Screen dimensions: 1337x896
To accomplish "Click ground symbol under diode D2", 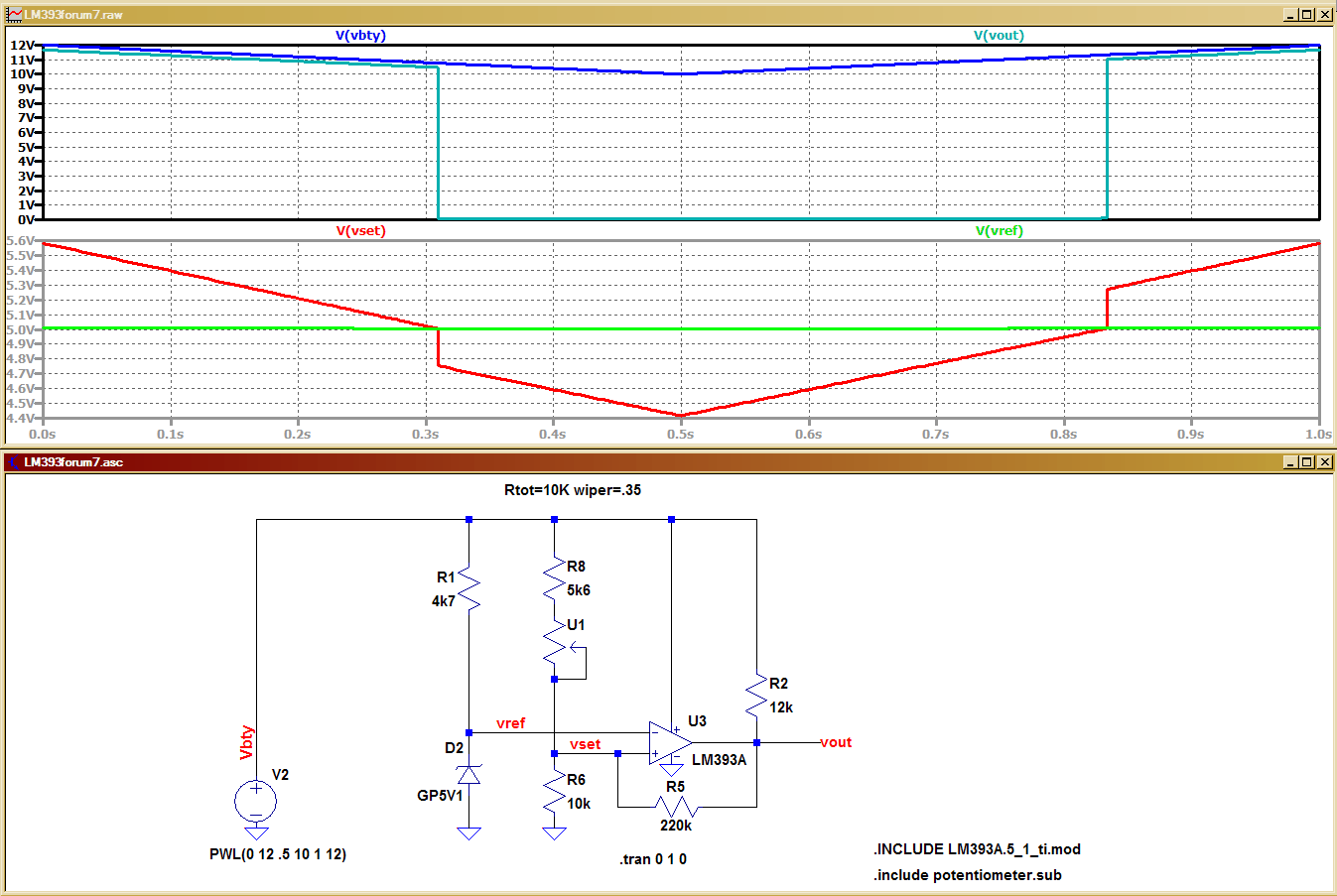I will point(468,832).
